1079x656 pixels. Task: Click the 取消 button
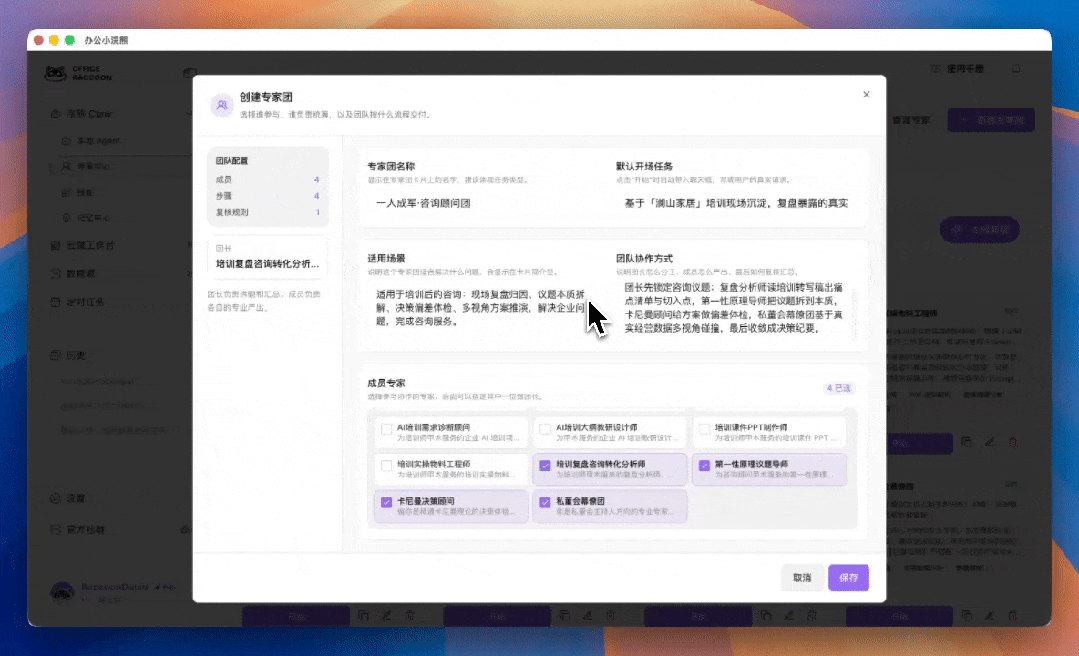802,578
